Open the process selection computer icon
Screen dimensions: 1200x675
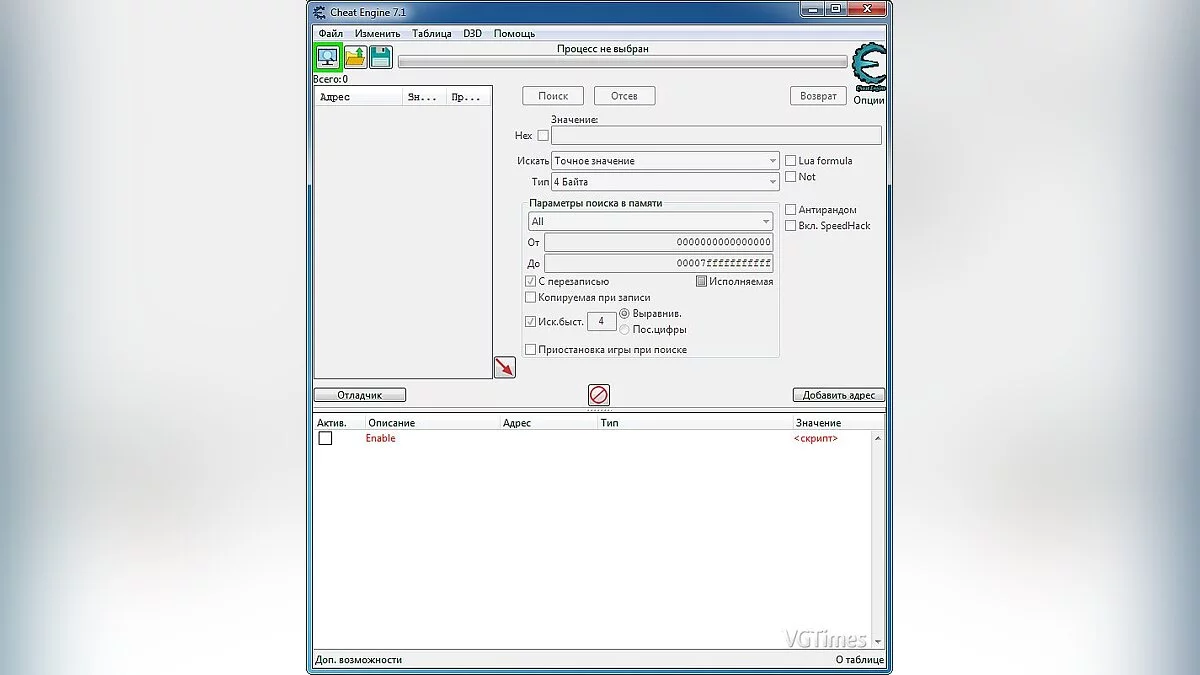pyautogui.click(x=328, y=57)
